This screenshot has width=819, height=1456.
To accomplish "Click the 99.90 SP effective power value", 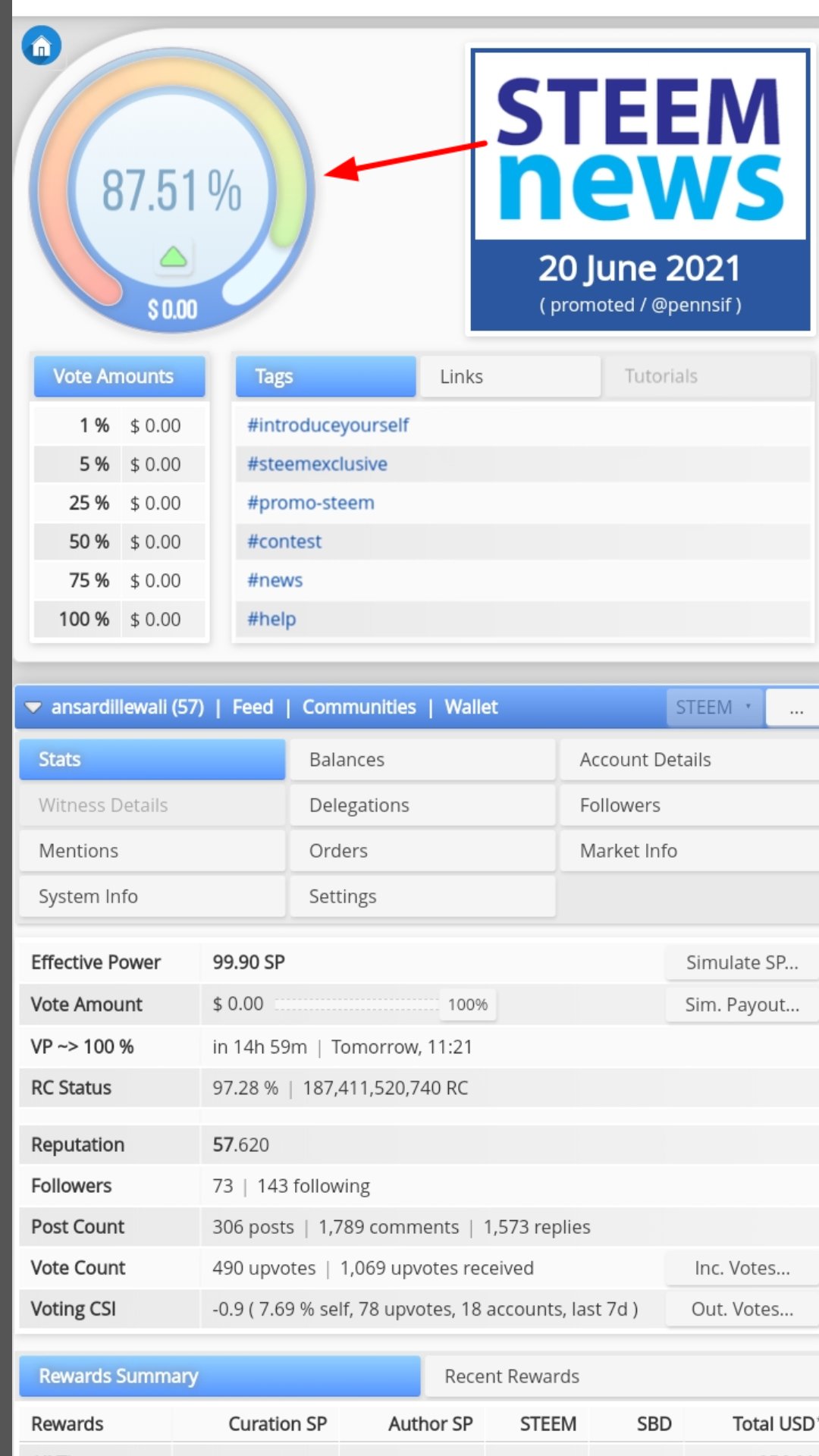I will 249,962.
